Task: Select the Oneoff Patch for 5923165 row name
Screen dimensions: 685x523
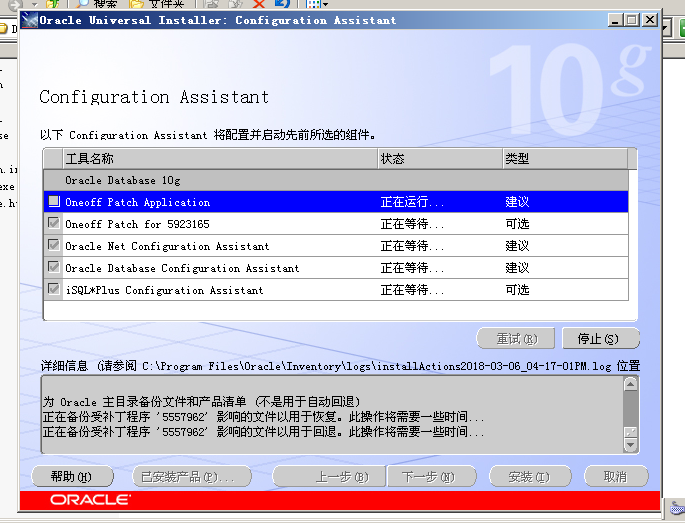Action: tap(137, 224)
